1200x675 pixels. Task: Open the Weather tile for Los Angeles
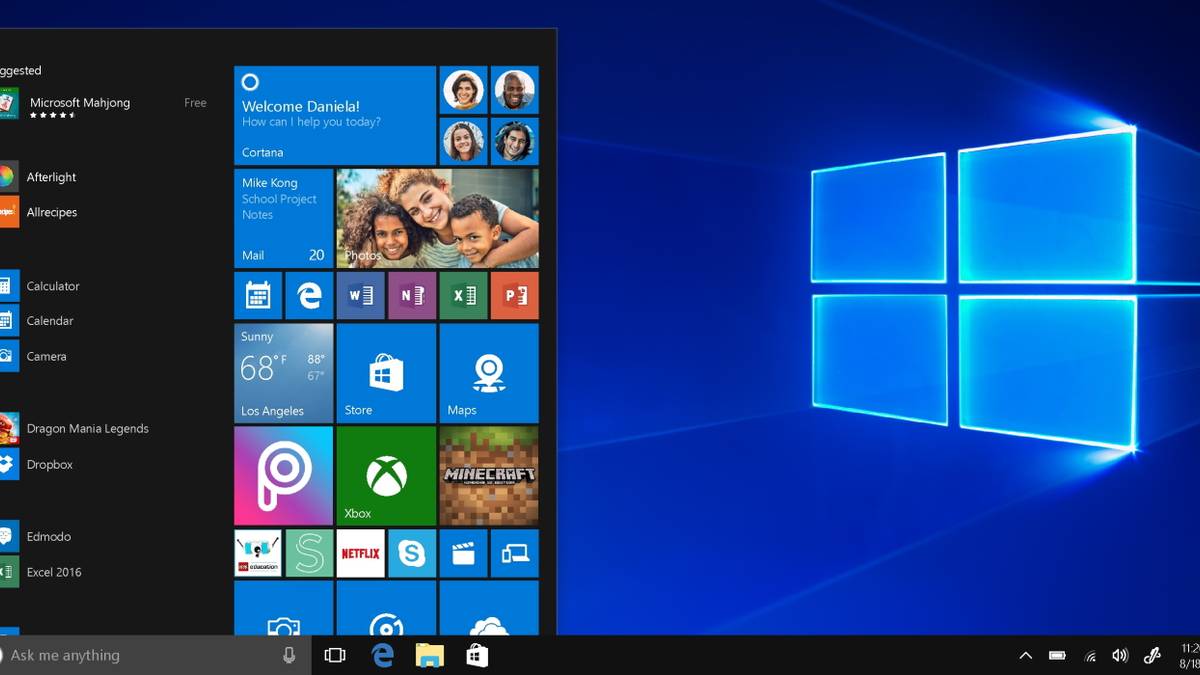click(283, 372)
